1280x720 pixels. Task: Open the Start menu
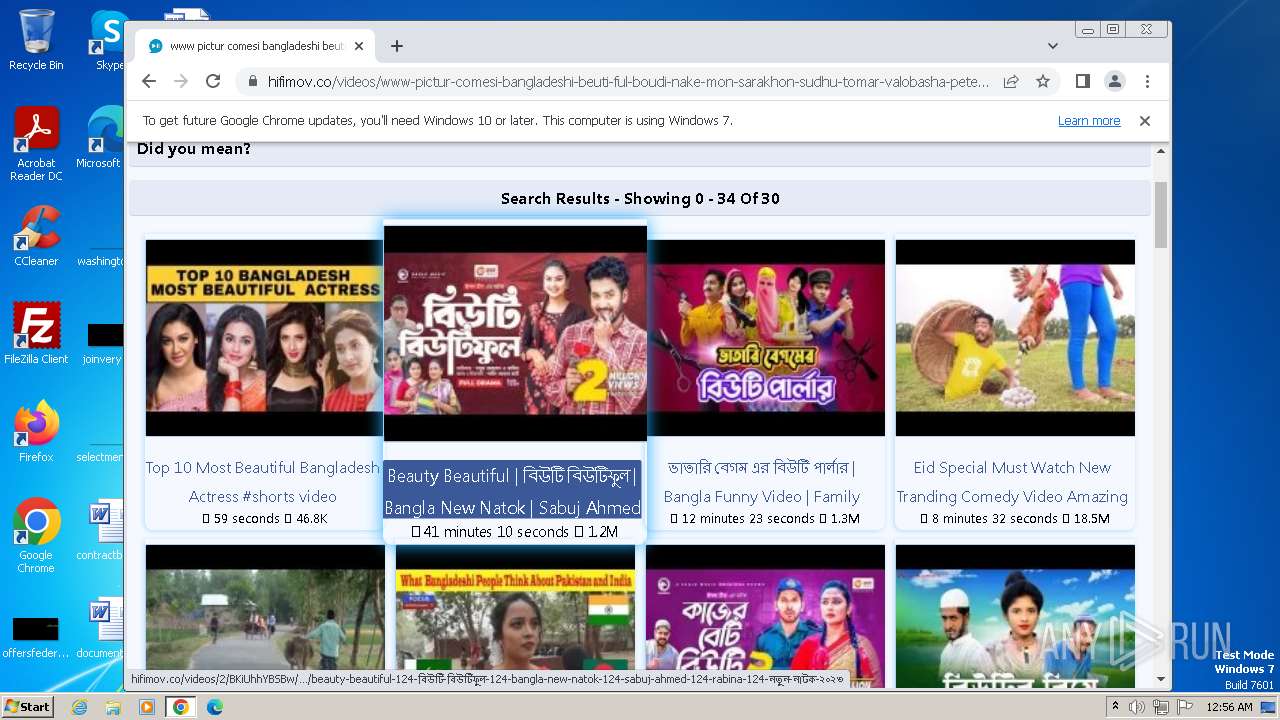point(27,706)
